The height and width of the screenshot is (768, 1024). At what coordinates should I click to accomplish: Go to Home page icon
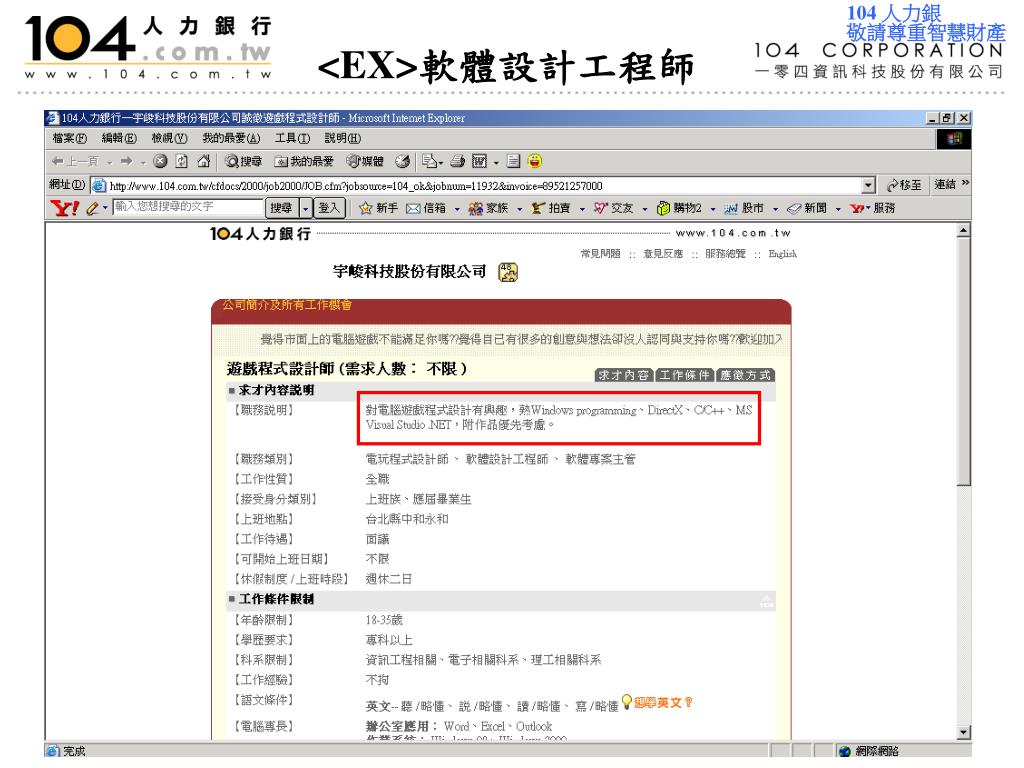pos(204,161)
